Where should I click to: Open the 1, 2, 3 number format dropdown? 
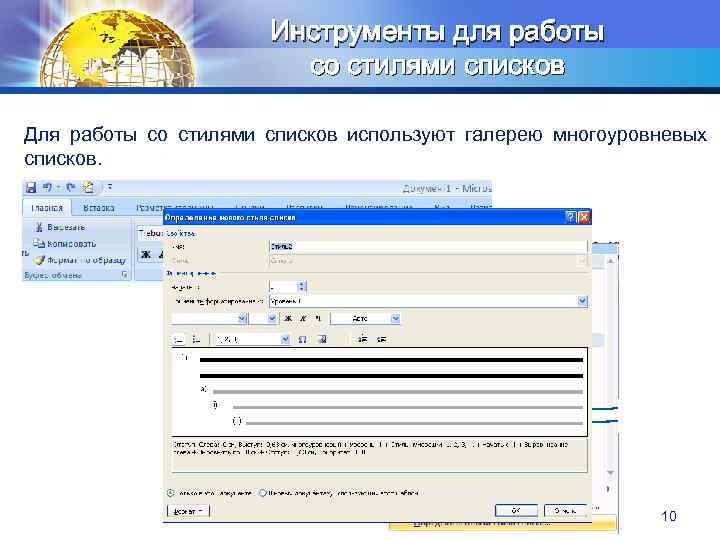pyautogui.click(x=285, y=340)
